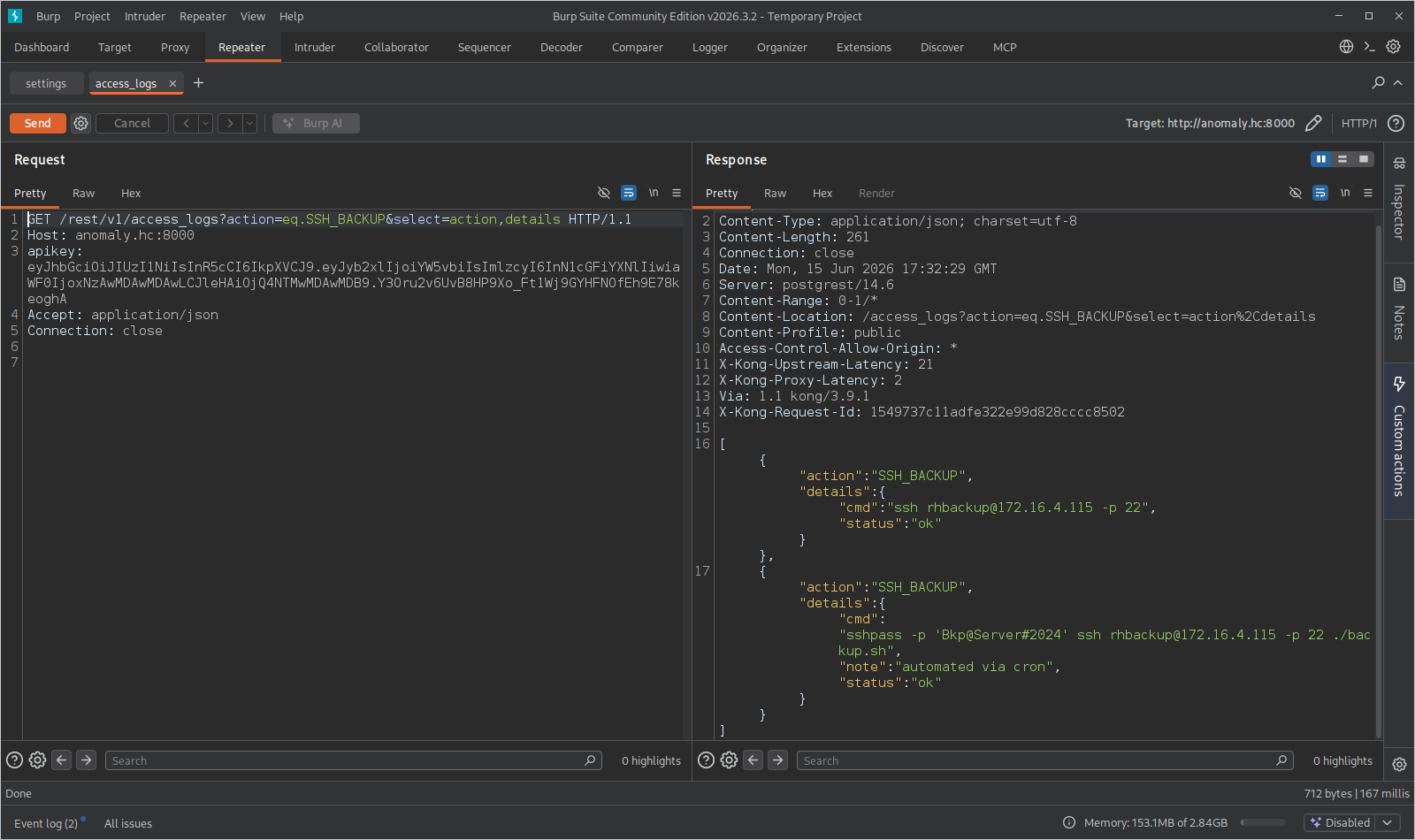Collapse the Repeater tab bar chevron
The height and width of the screenshot is (840, 1415).
click(x=1398, y=82)
